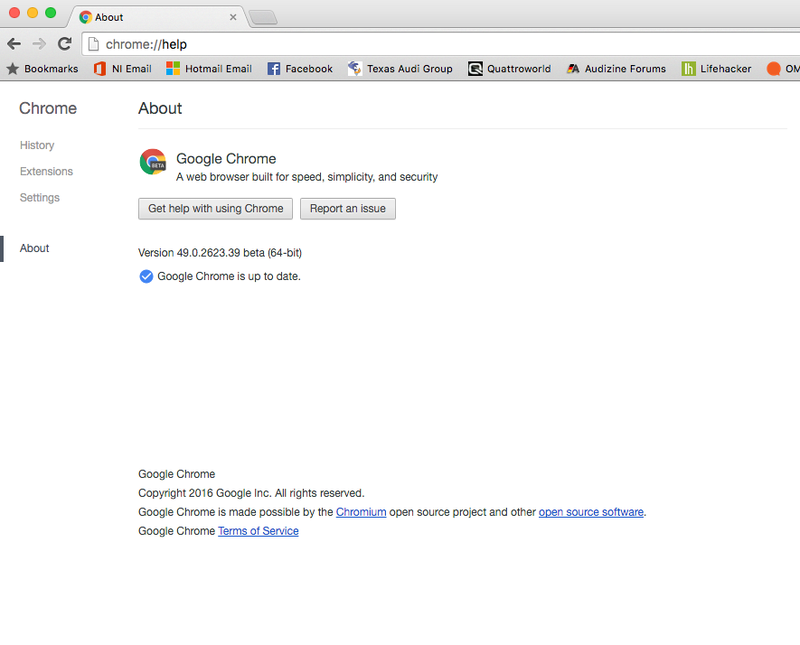Click the Google Chrome beta logo
The height and width of the screenshot is (645, 800).
coord(153,162)
